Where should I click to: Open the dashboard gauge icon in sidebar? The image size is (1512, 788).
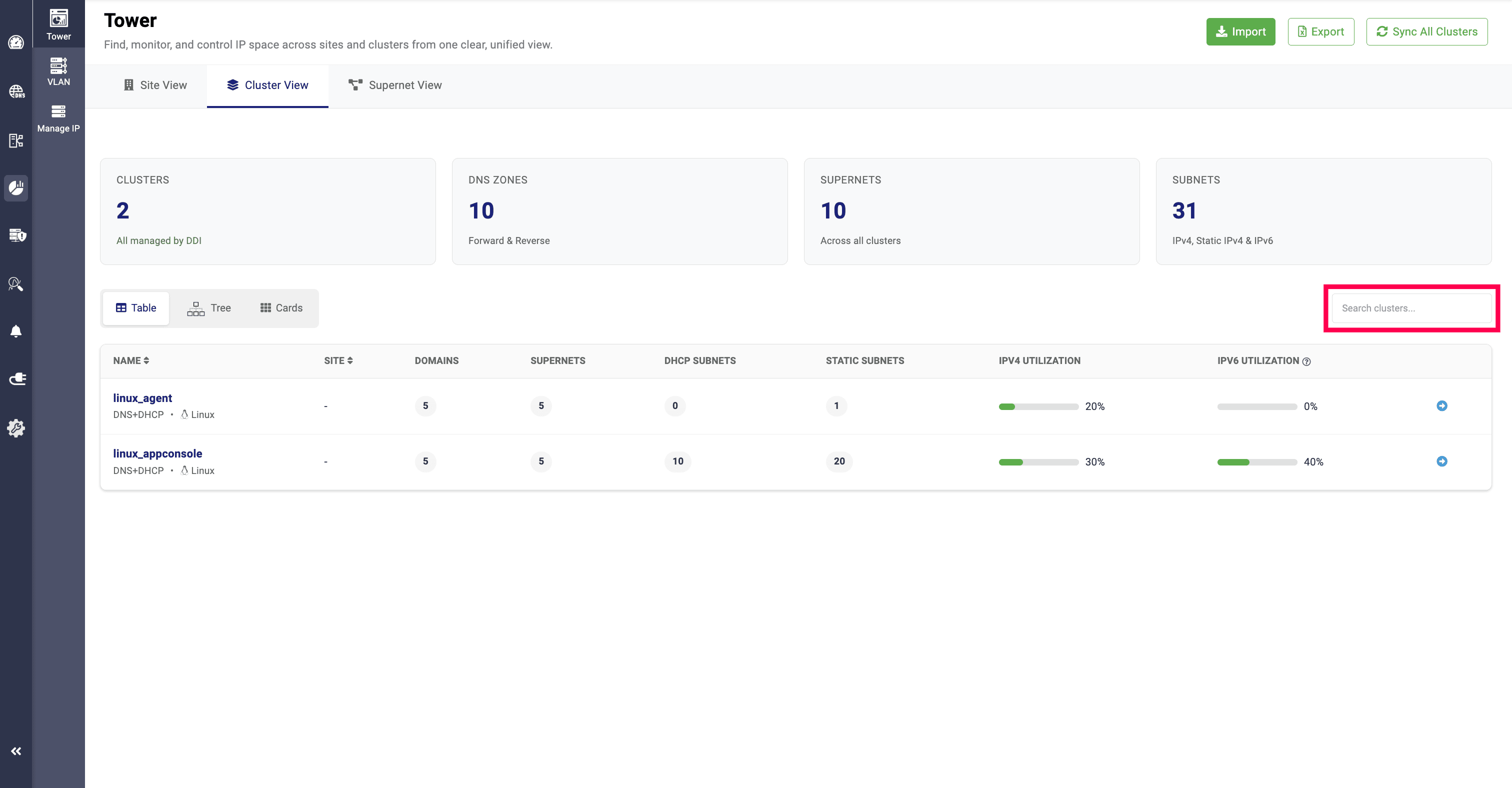(x=16, y=42)
